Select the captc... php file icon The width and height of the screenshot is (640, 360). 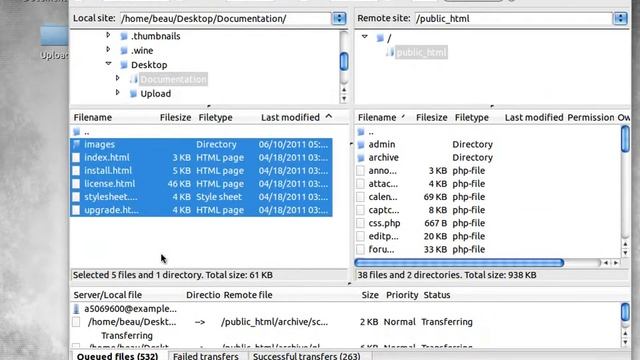(x=360, y=210)
